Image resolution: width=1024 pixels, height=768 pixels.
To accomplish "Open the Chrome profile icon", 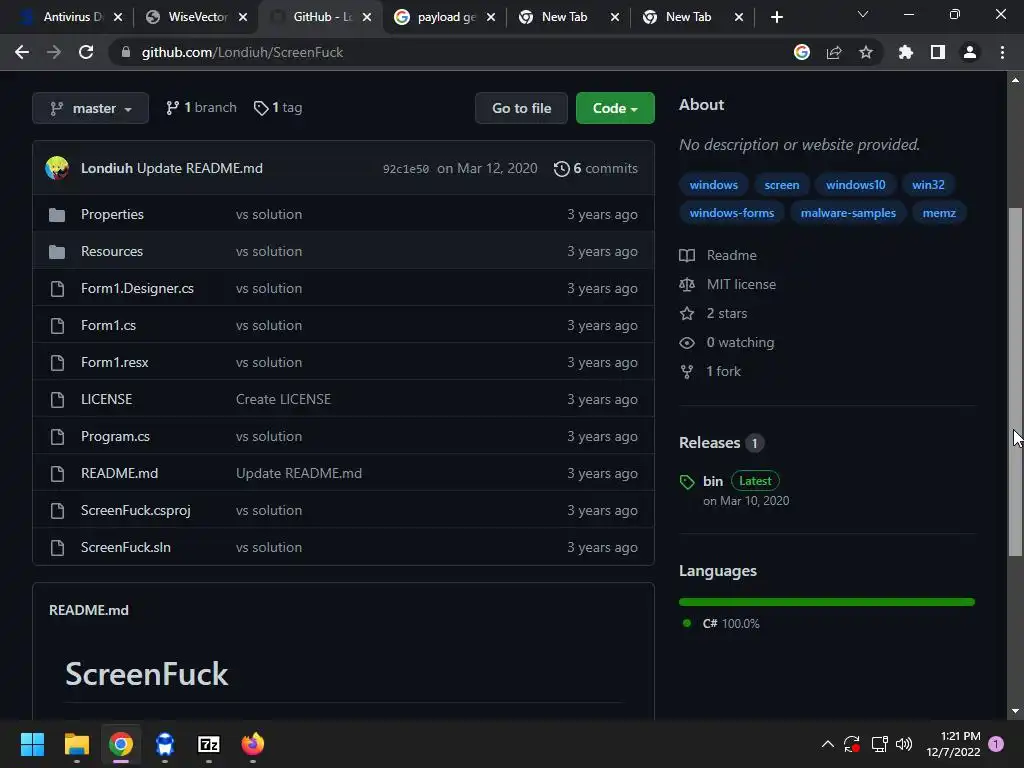I will click(x=970, y=52).
